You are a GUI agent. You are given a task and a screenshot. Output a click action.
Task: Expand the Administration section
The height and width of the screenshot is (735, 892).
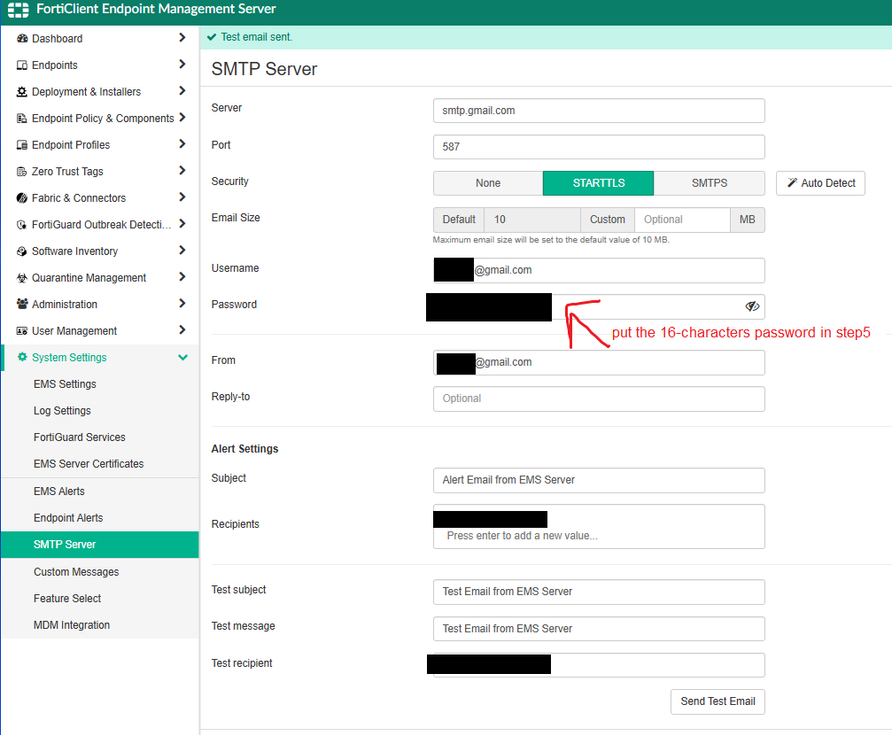100,304
